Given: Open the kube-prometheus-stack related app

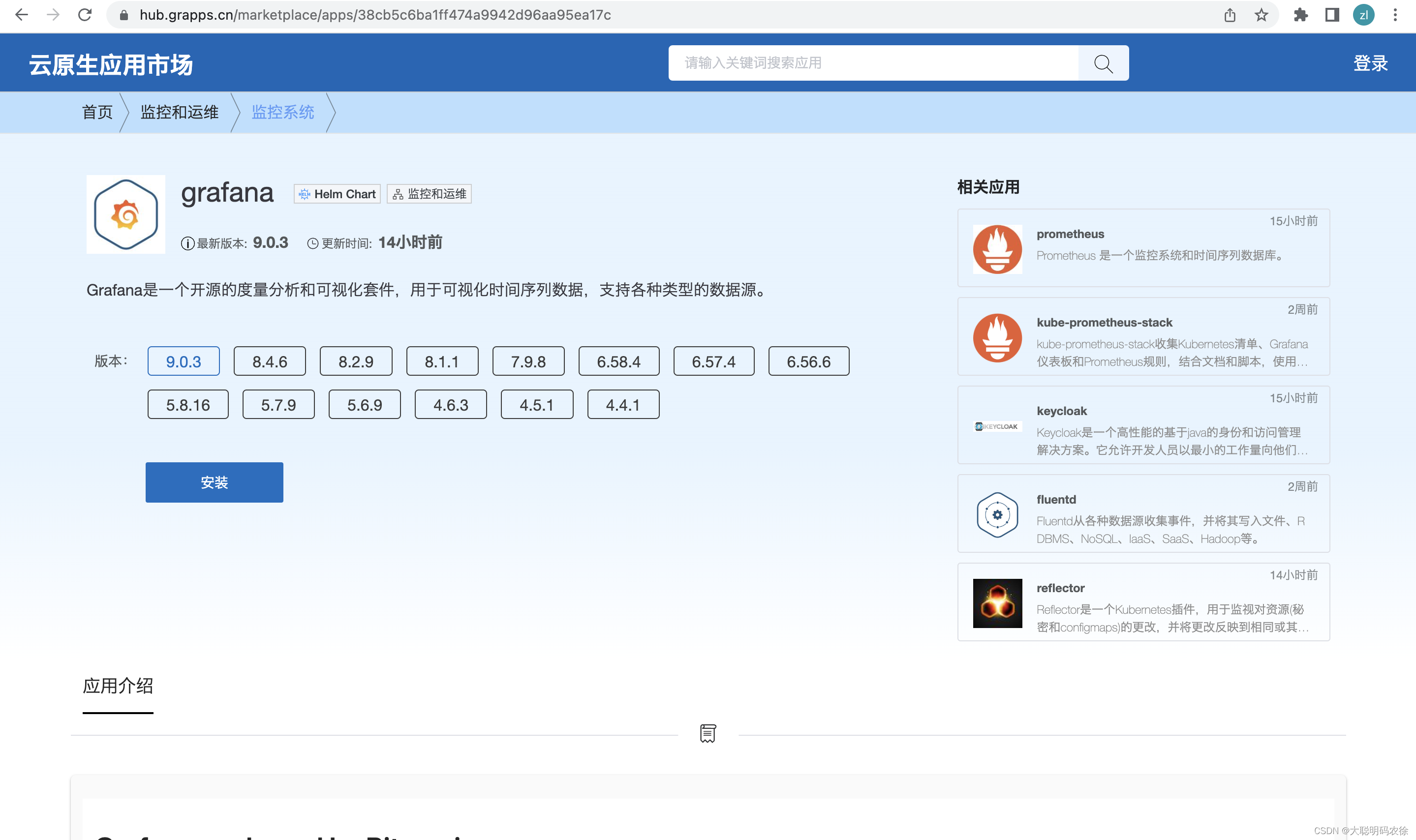Looking at the screenshot, I should [1104, 323].
